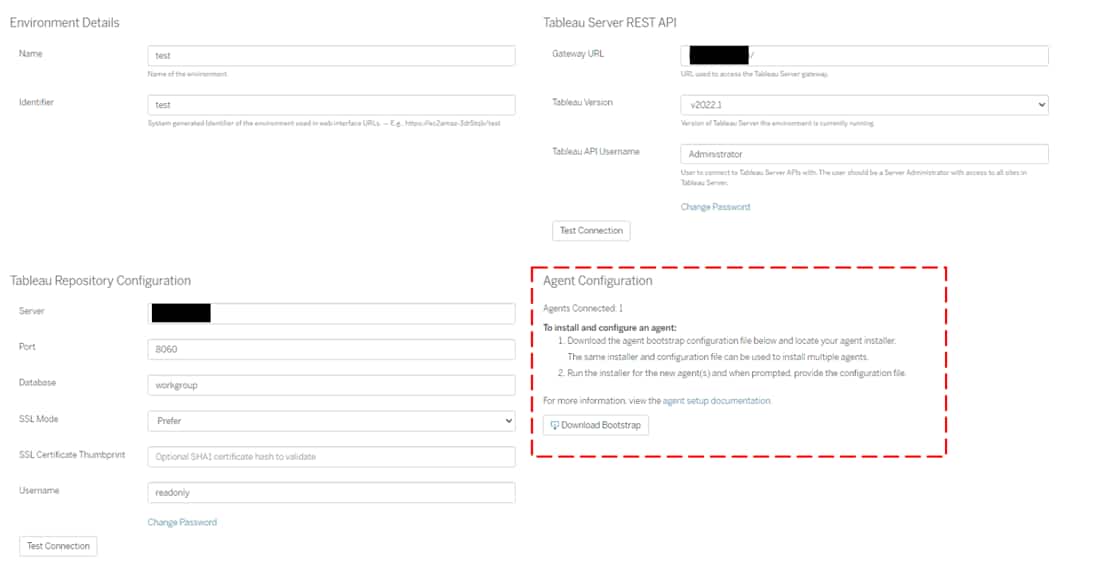Screen dimensions: 1094x568
Task: Click Change Password under Tableau API Username
Action: [x=715, y=207]
